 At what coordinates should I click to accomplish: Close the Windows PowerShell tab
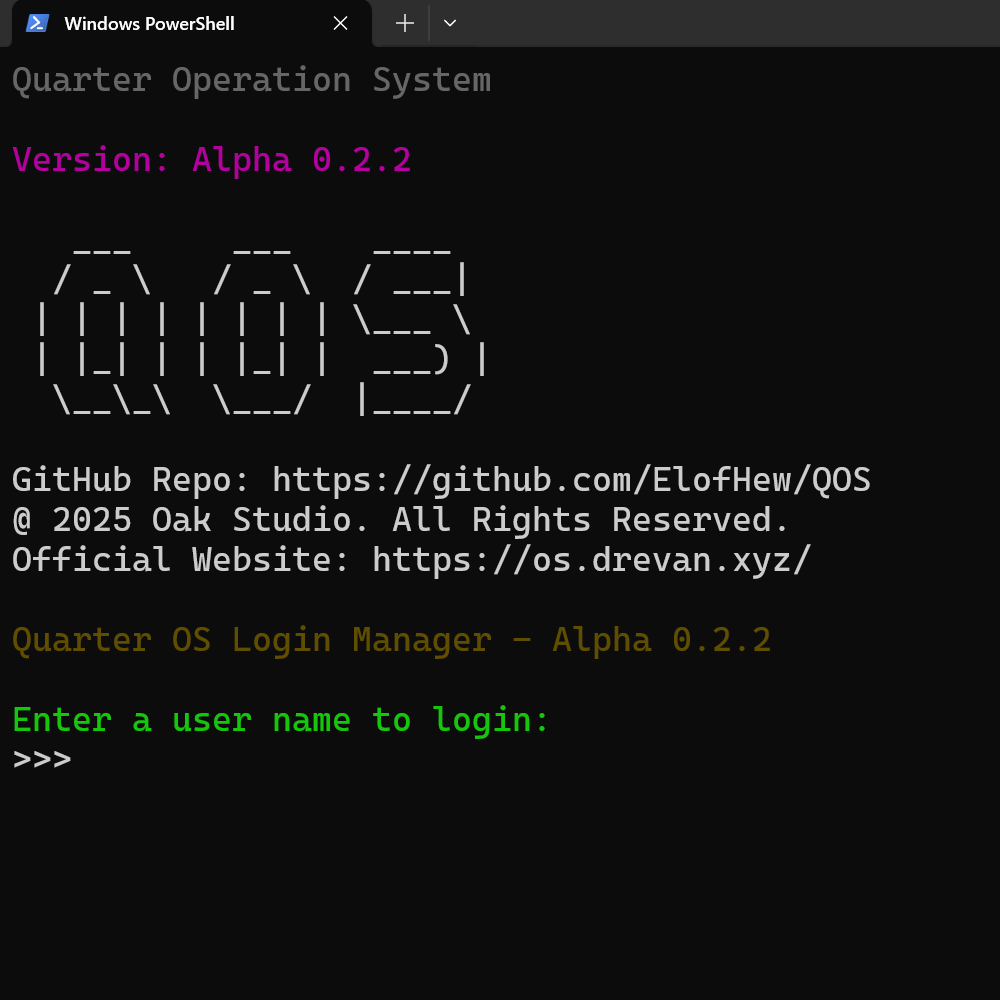(x=341, y=24)
